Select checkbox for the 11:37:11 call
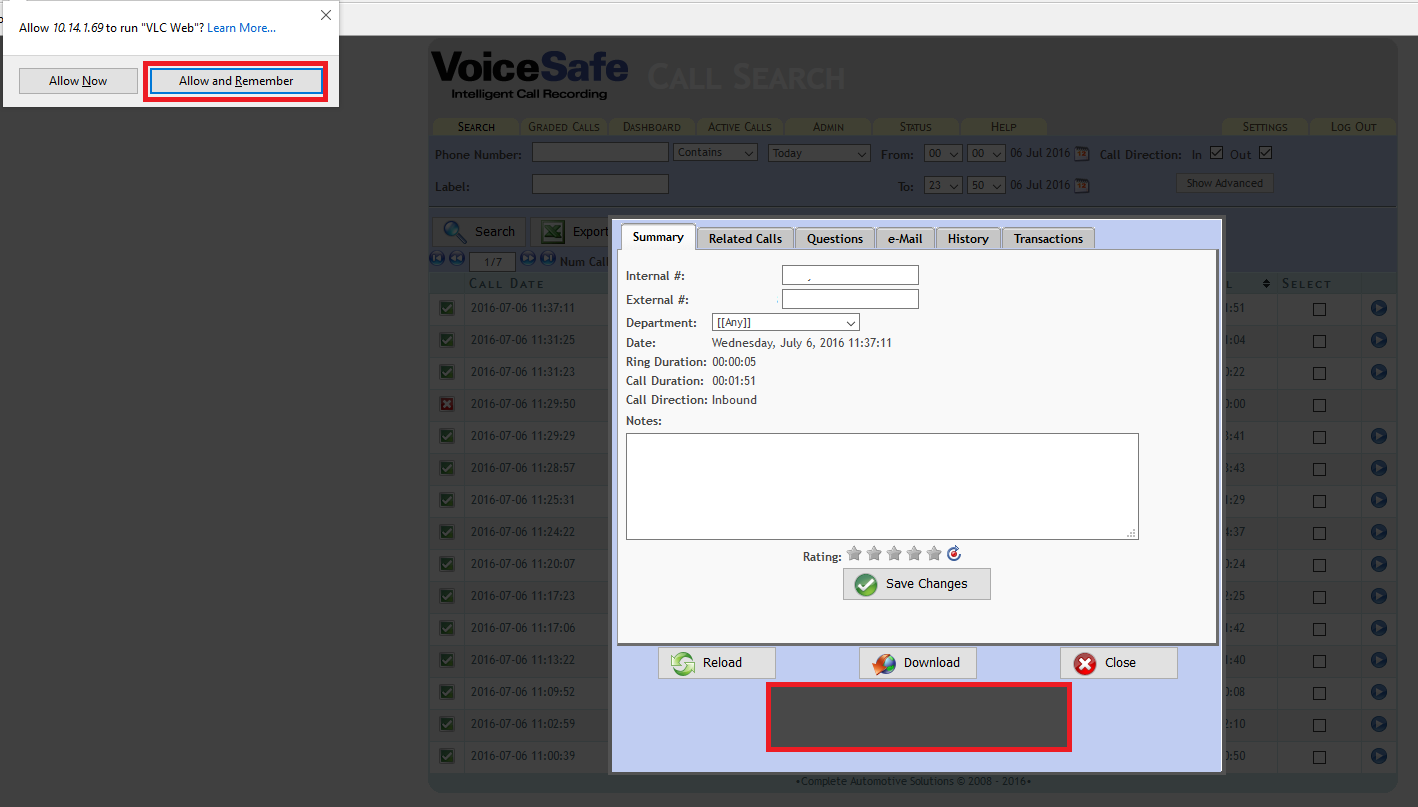Viewport: 1418px width, 807px height. point(1320,309)
